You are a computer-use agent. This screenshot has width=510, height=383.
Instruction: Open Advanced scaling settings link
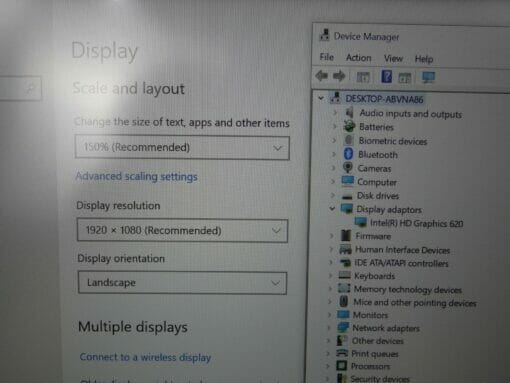[x=136, y=176]
